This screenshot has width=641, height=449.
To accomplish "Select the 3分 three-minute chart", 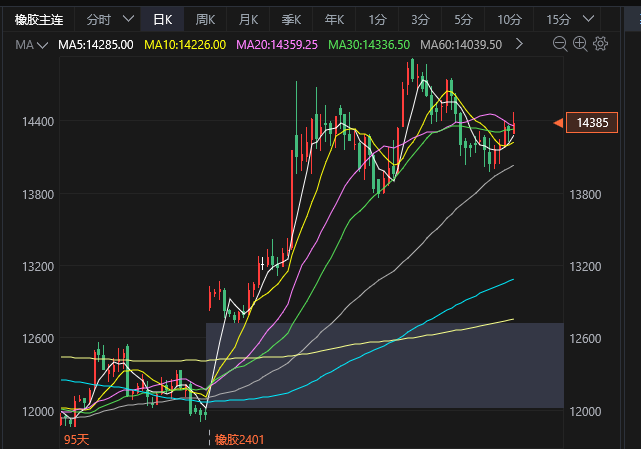I will coord(420,19).
